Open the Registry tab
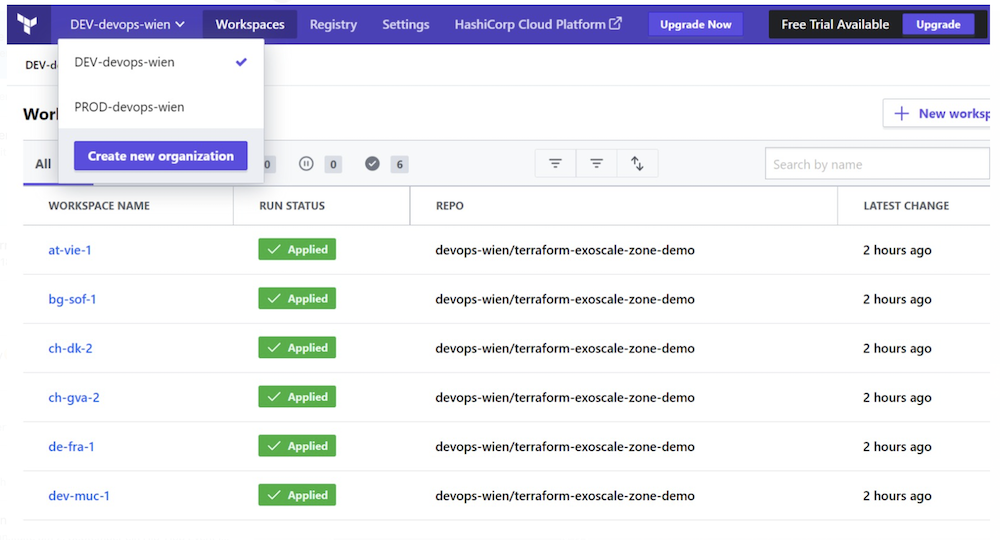This screenshot has width=1000, height=540. pyautogui.click(x=333, y=24)
